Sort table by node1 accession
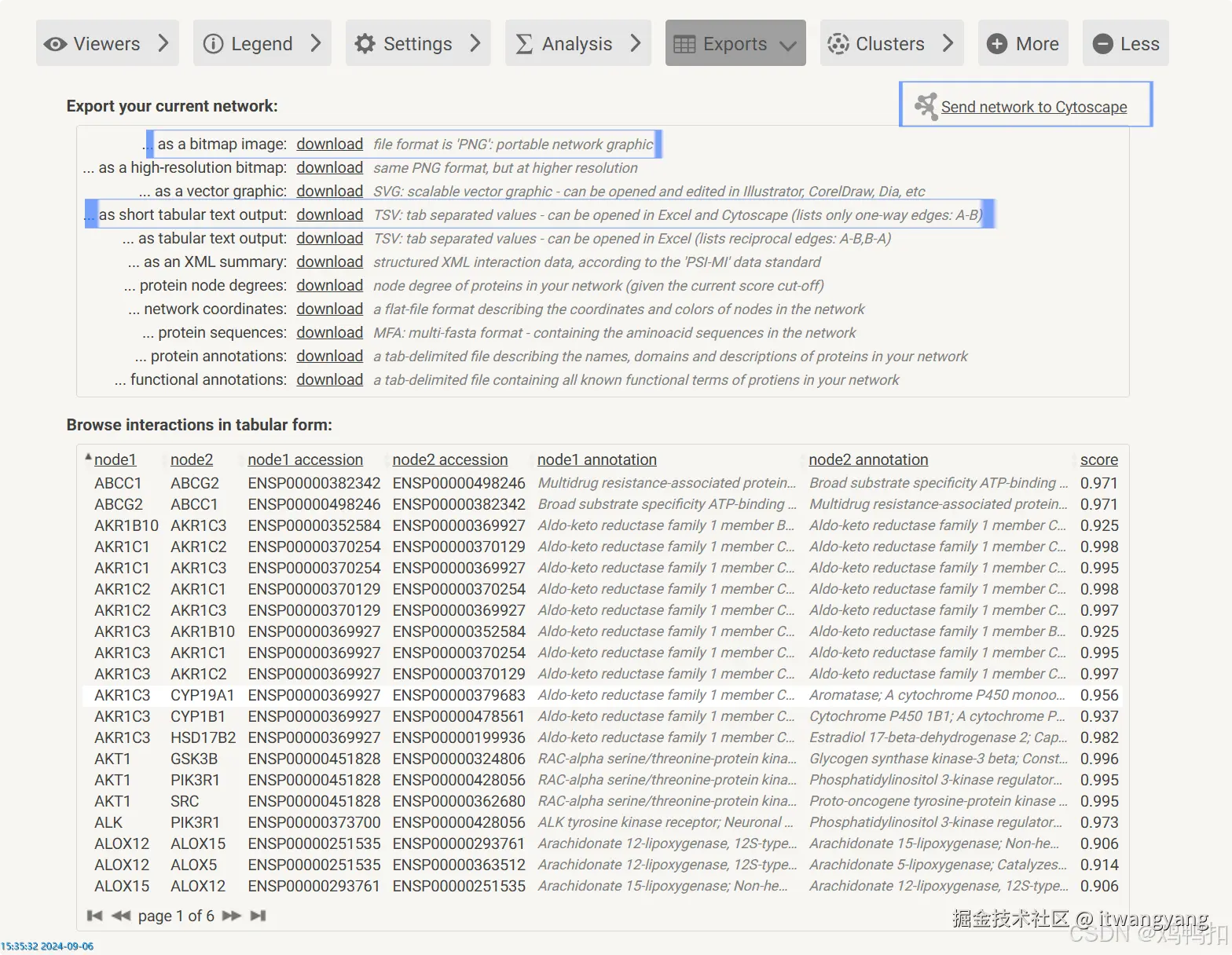 pos(306,459)
